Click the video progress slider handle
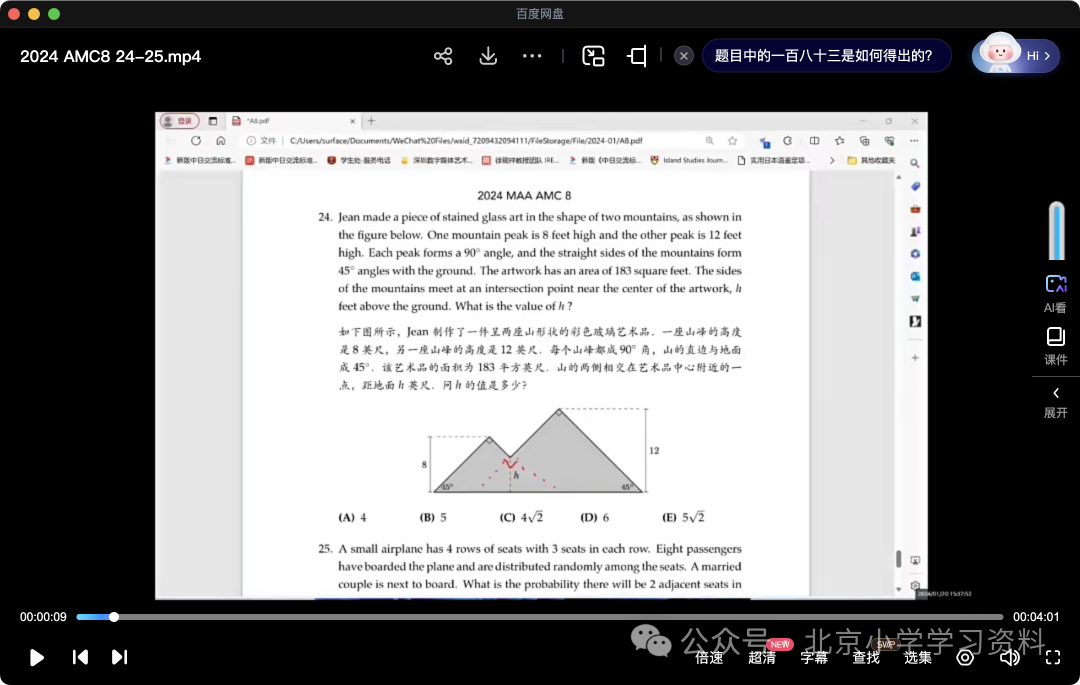This screenshot has height=685, width=1080. (x=114, y=617)
